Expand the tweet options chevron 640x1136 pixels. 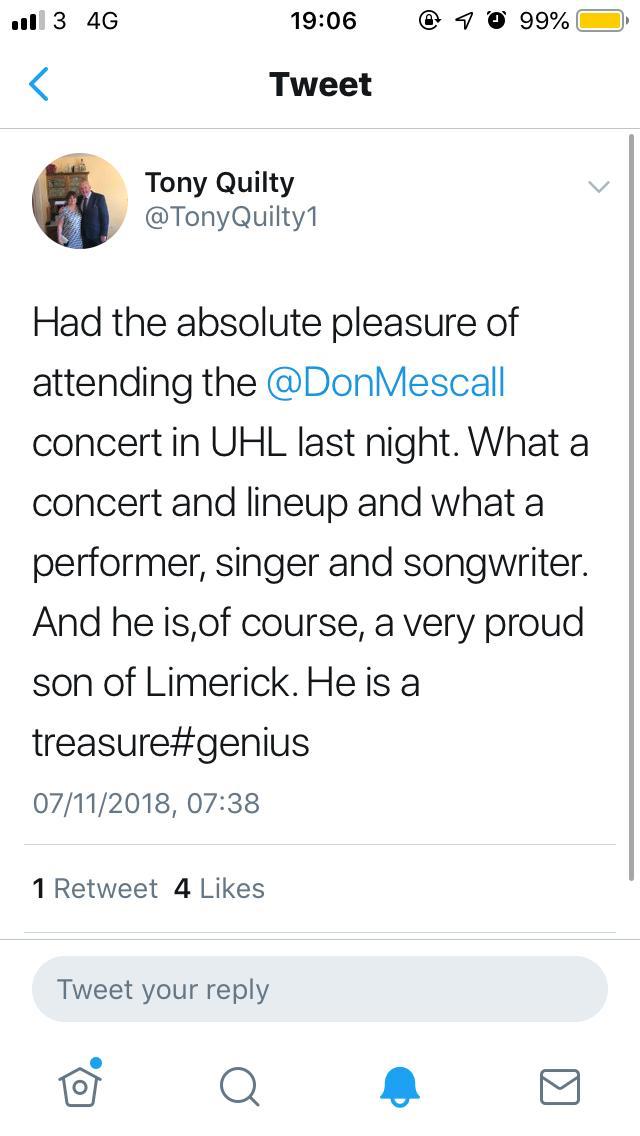click(598, 187)
